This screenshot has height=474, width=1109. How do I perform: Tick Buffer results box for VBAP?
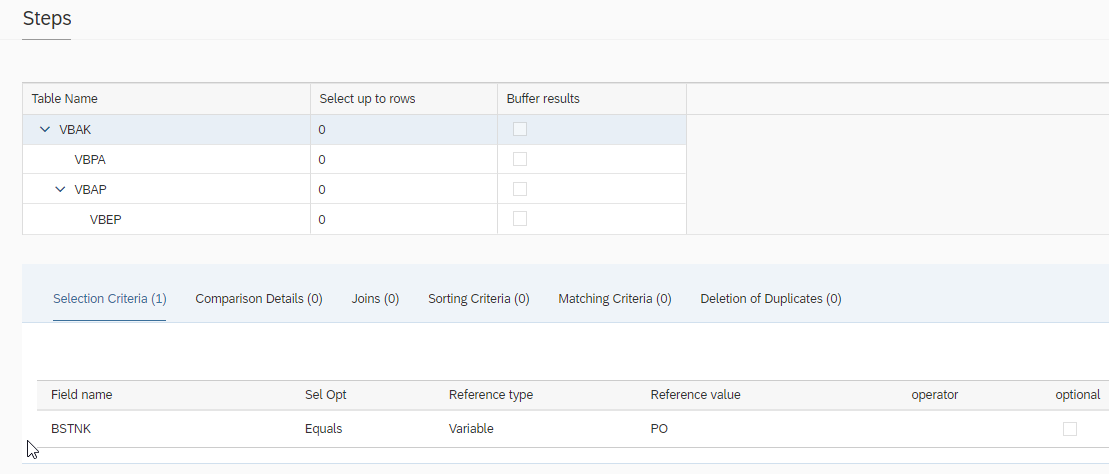[520, 189]
